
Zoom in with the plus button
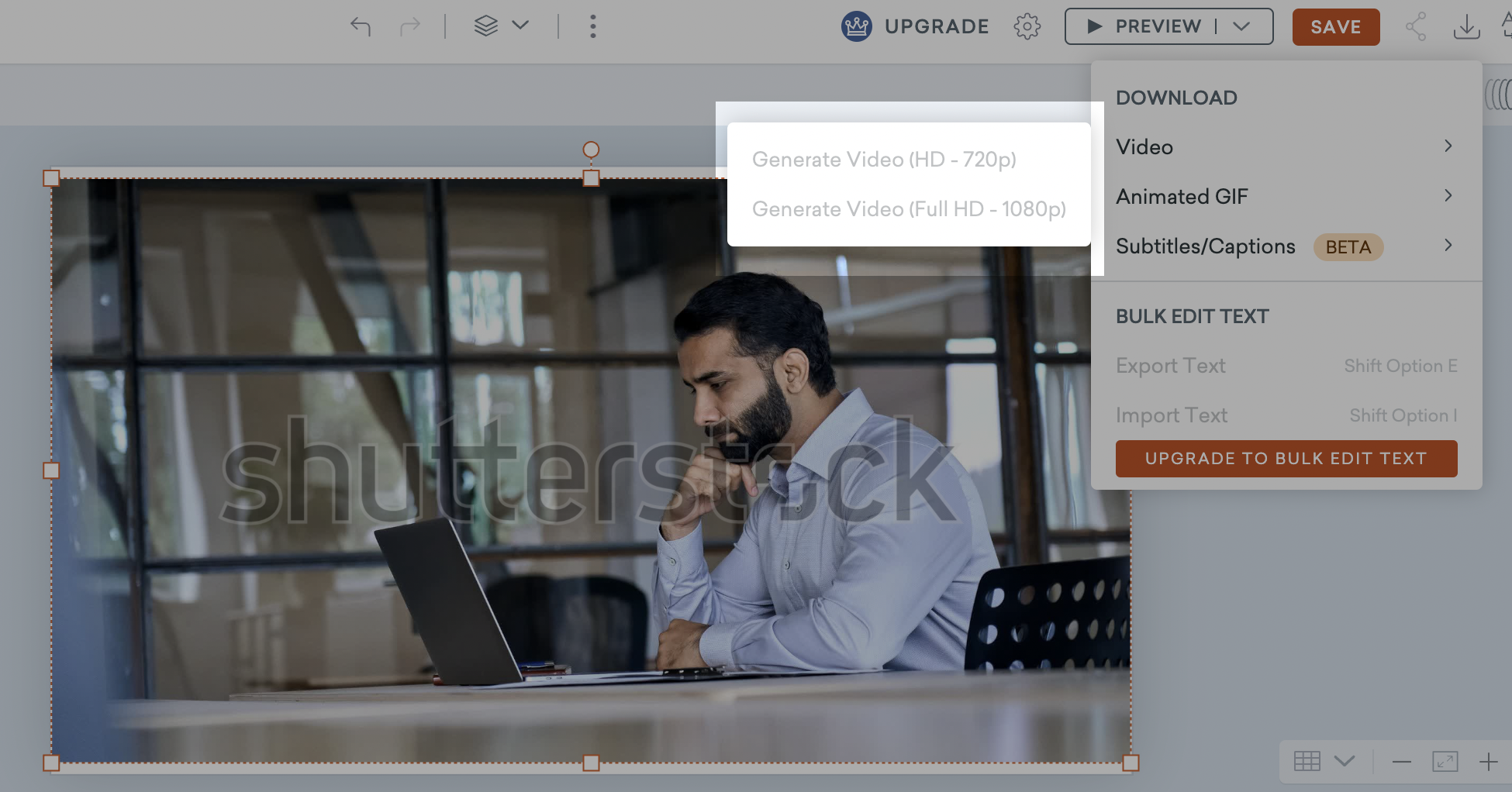click(x=1488, y=762)
